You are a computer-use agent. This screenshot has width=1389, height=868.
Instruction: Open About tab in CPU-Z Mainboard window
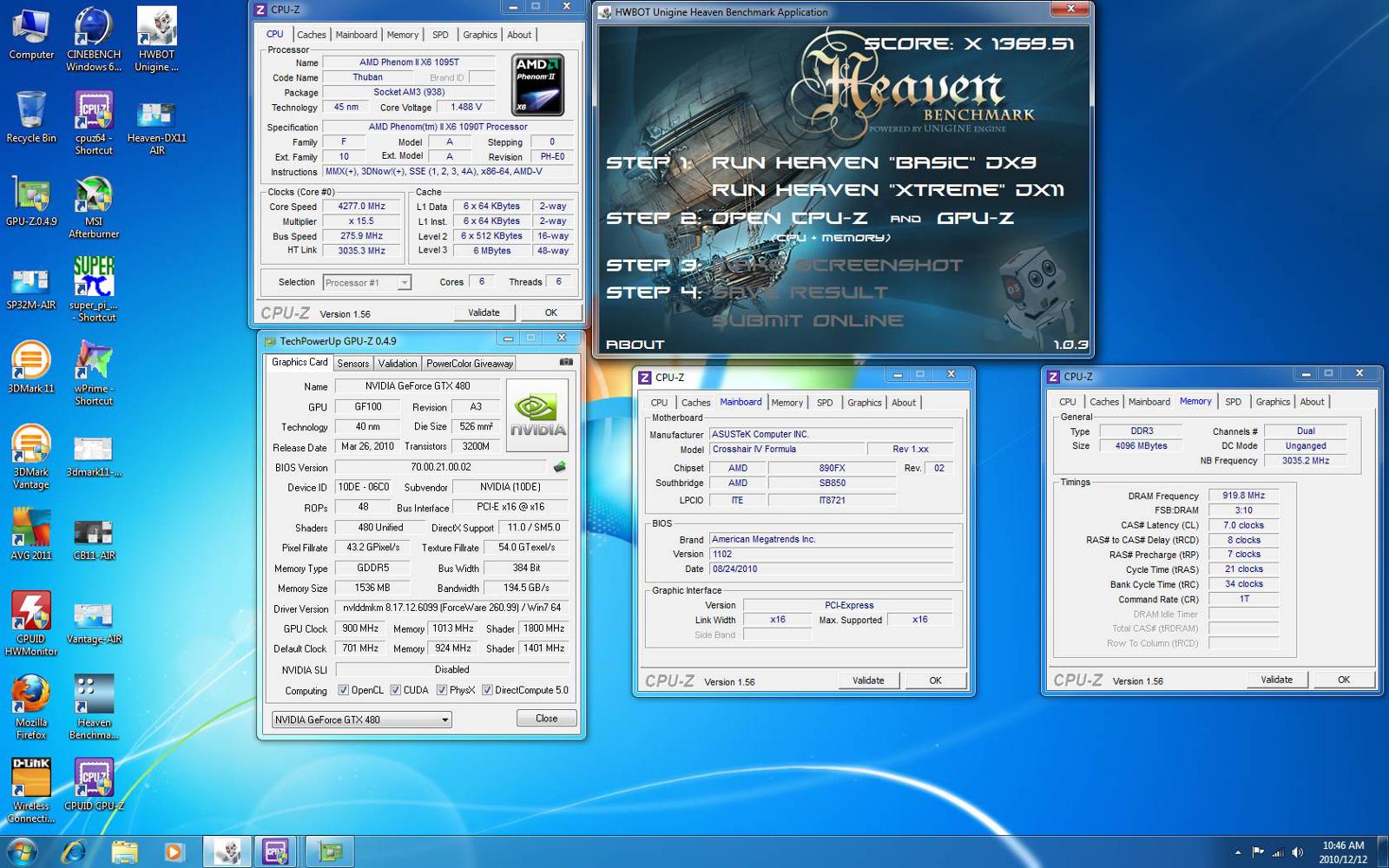[x=904, y=403]
